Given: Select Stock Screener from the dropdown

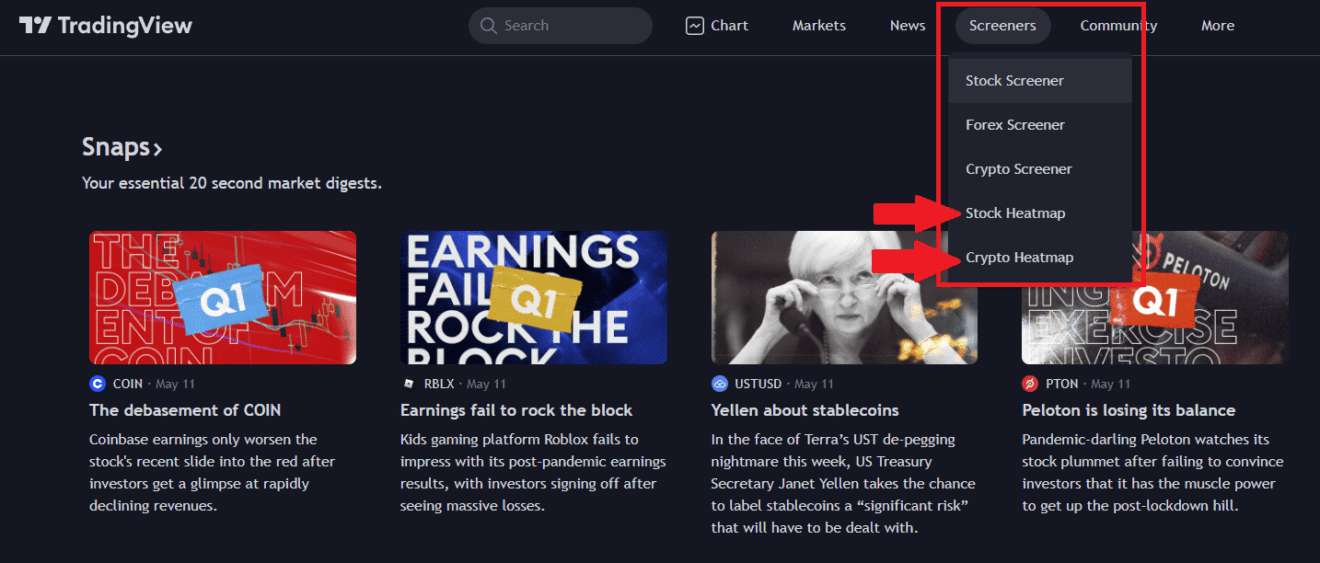Looking at the screenshot, I should [1014, 81].
